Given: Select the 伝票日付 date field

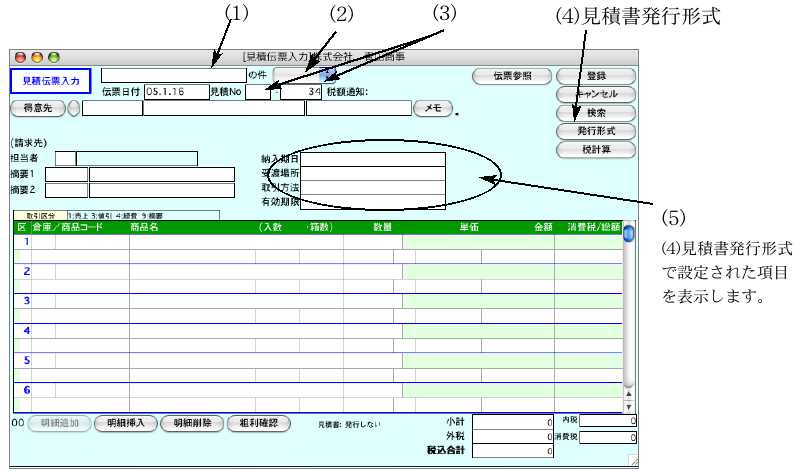Looking at the screenshot, I should tap(174, 92).
